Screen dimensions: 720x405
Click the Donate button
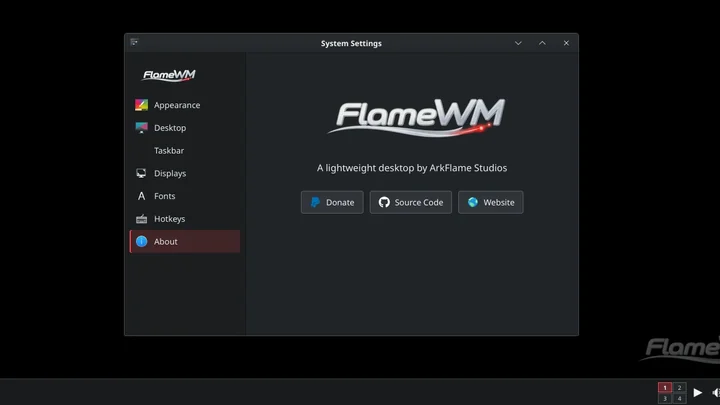332,202
